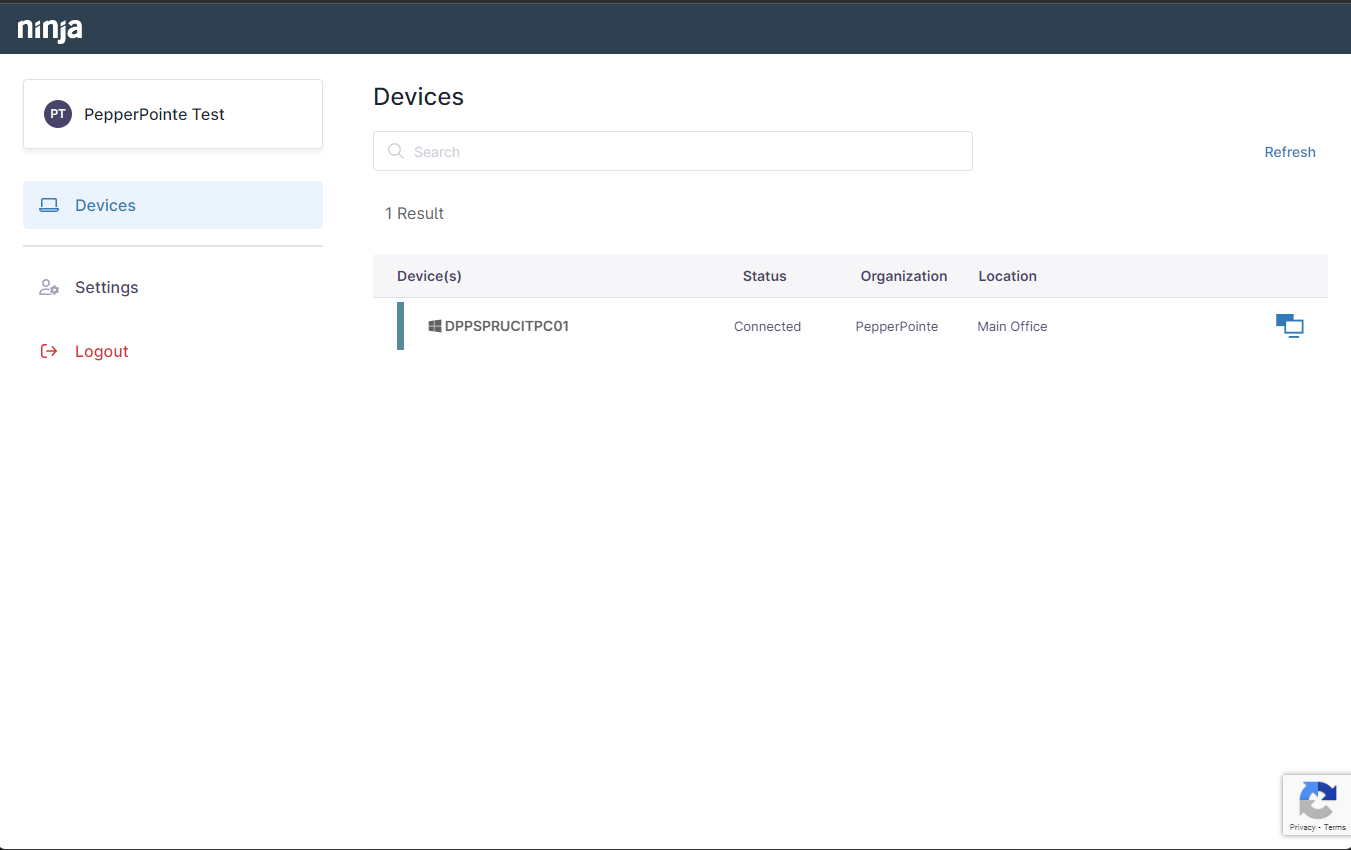Image resolution: width=1351 pixels, height=850 pixels.
Task: Click the Windows logo next to DPPSPRUCITPC01
Action: 435,326
